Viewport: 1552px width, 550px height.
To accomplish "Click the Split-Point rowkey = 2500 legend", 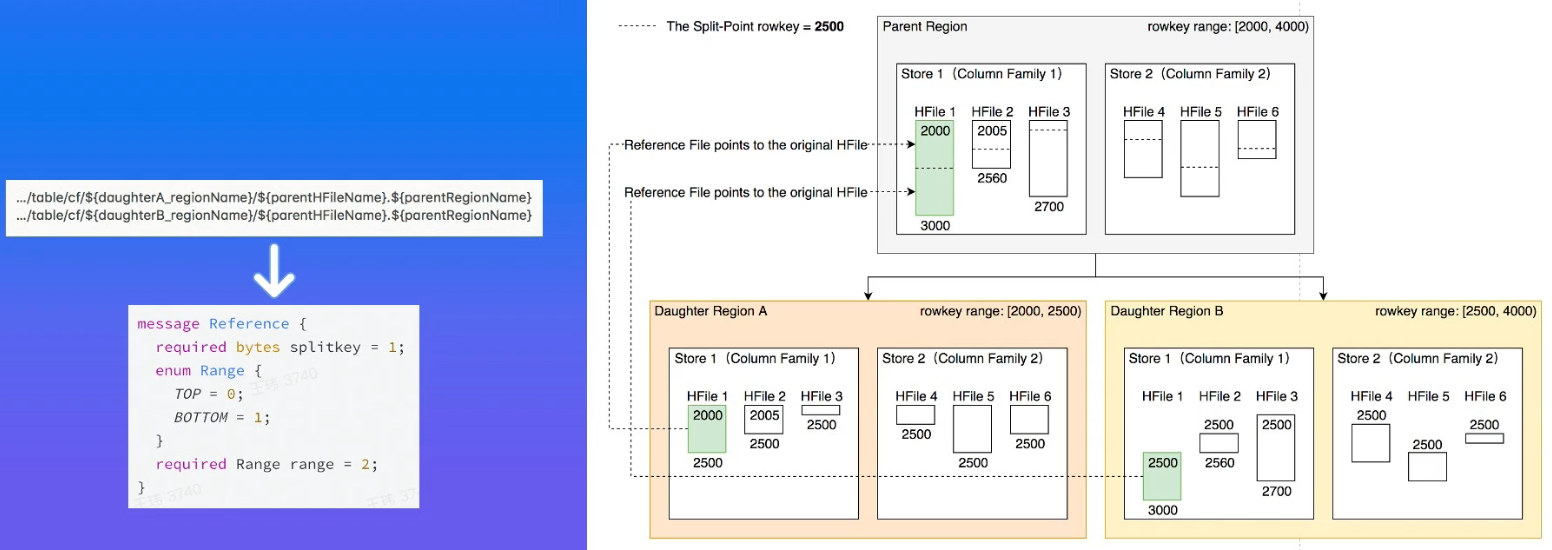I will [731, 27].
